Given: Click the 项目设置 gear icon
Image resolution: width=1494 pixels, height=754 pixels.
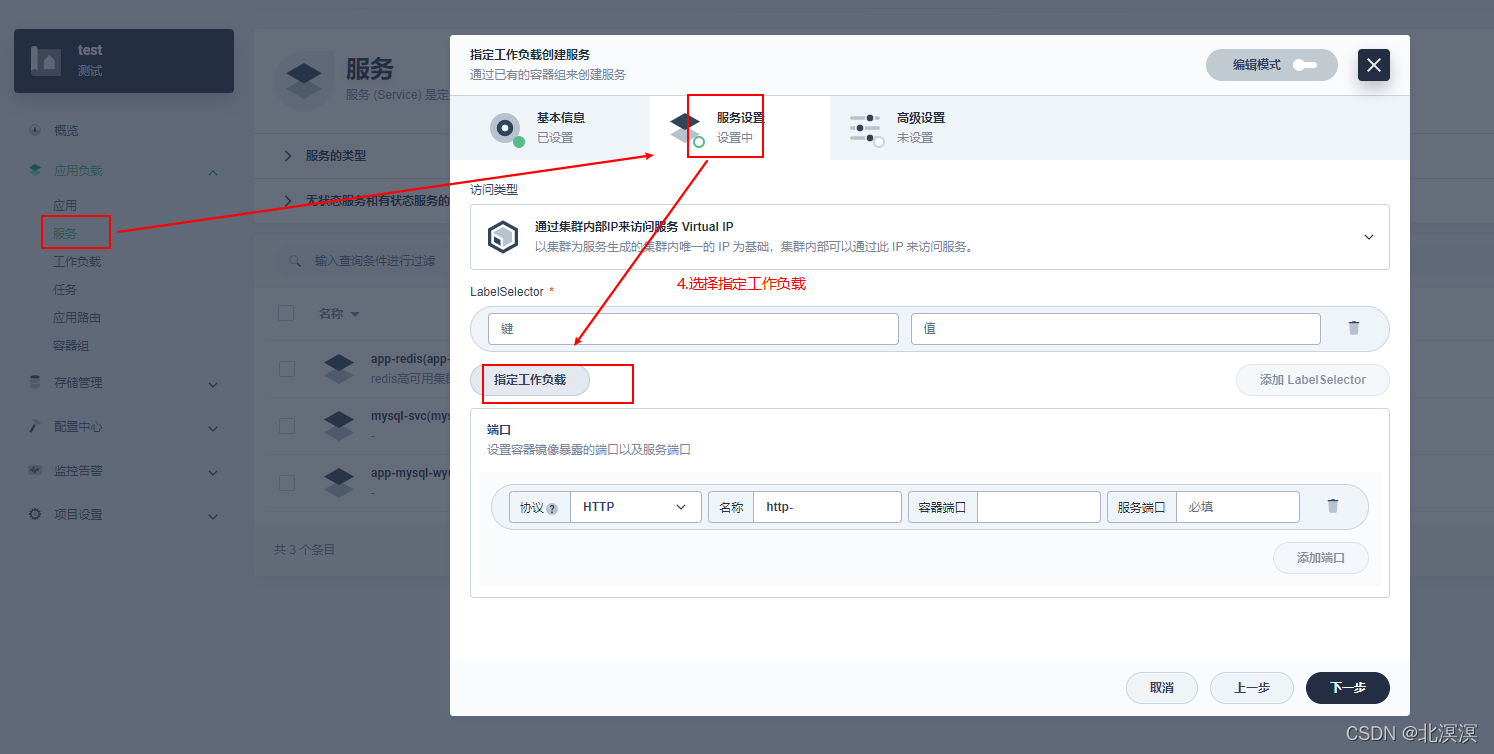Looking at the screenshot, I should 35,514.
